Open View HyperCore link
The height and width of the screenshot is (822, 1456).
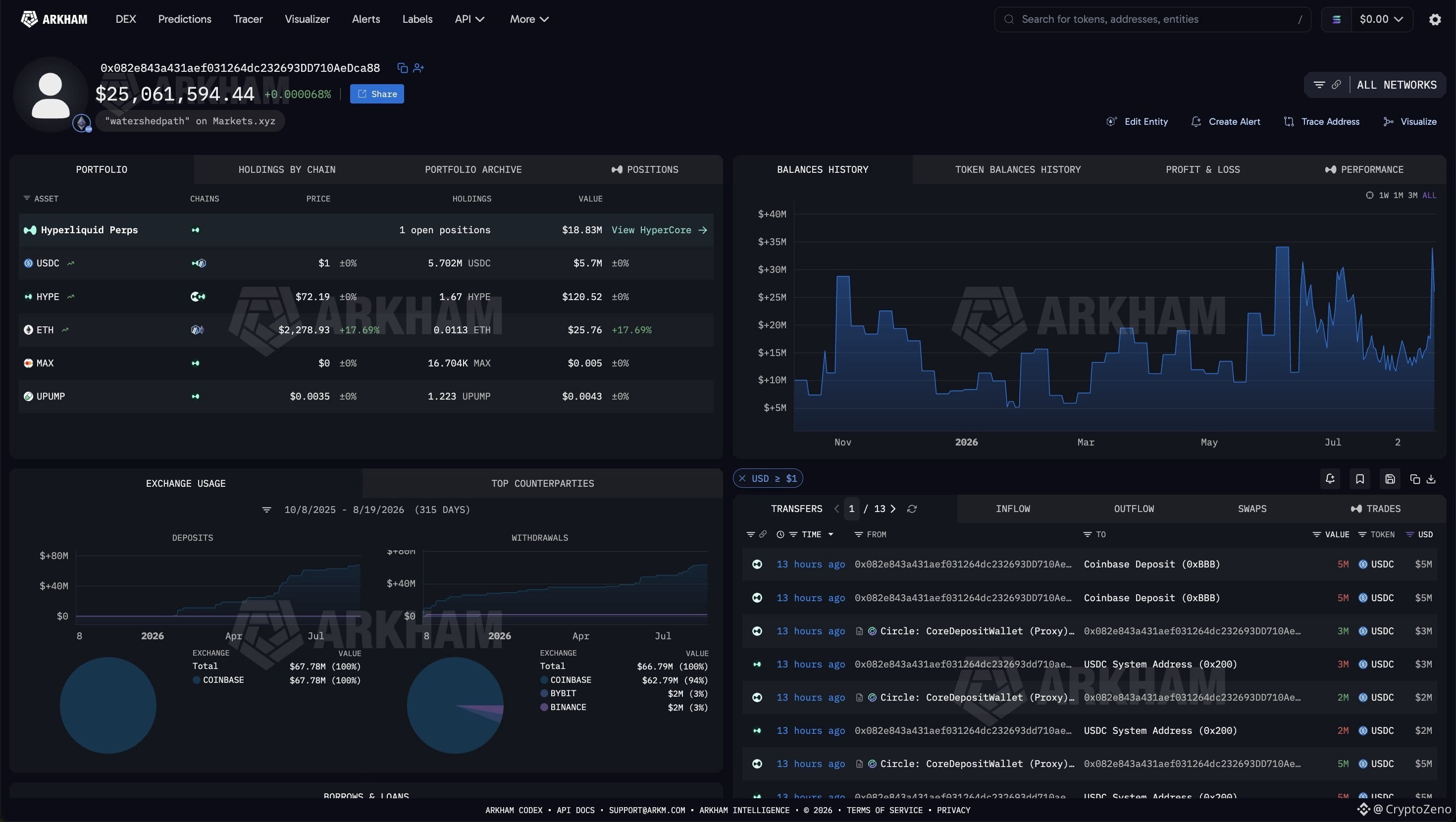coord(659,230)
